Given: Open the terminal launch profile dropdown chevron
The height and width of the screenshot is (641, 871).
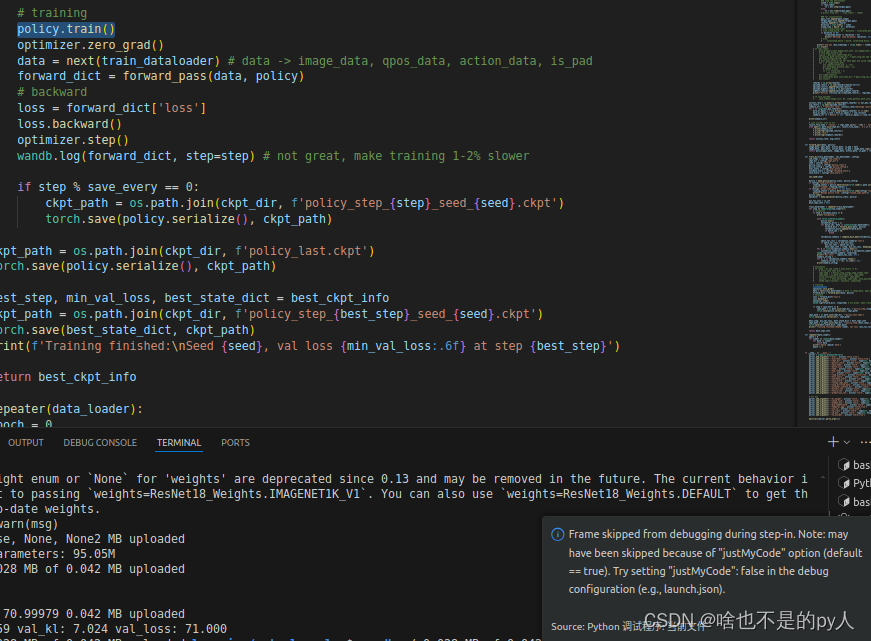Looking at the screenshot, I should 845,442.
